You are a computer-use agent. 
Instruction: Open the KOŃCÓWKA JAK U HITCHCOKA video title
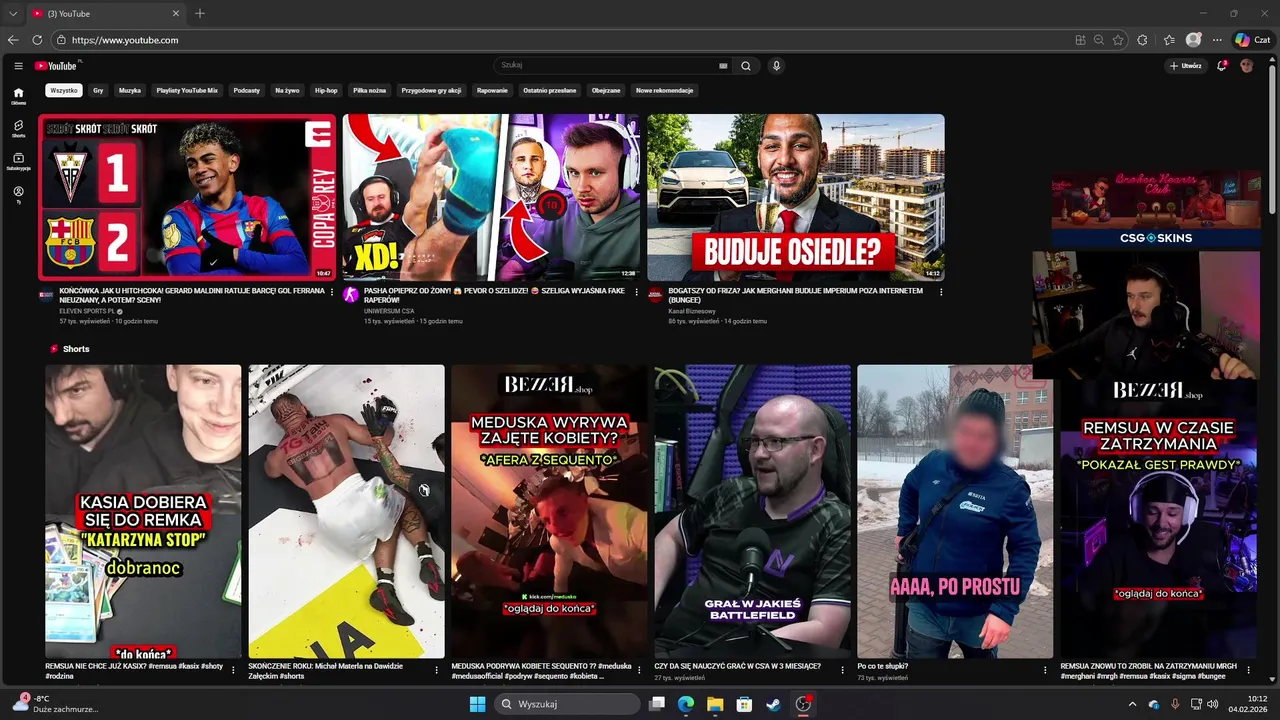pyautogui.click(x=192, y=295)
